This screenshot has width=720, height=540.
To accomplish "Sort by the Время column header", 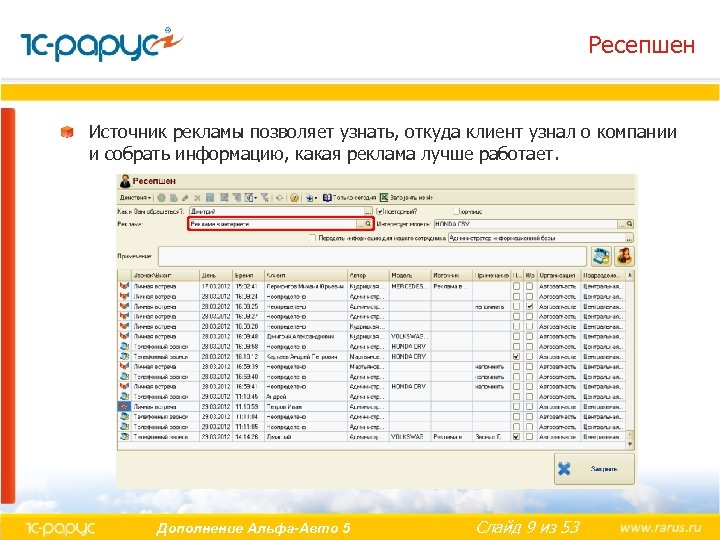I will tap(248, 275).
